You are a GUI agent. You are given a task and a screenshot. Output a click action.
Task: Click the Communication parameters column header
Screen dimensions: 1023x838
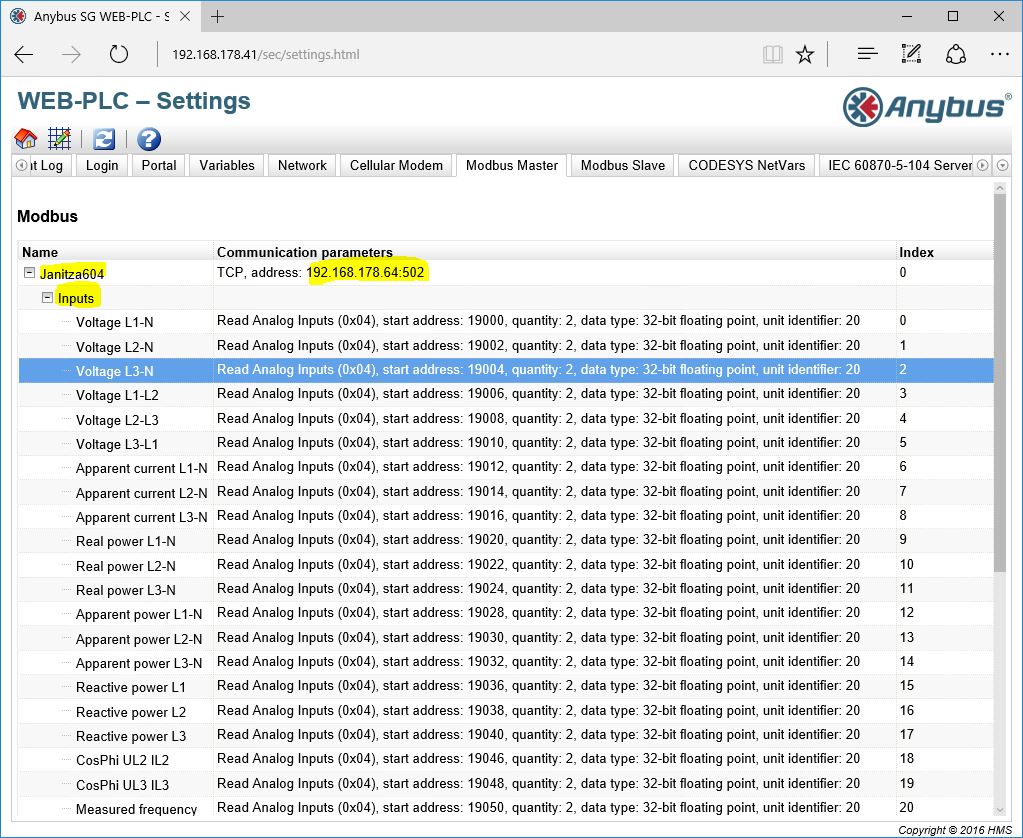pos(555,252)
